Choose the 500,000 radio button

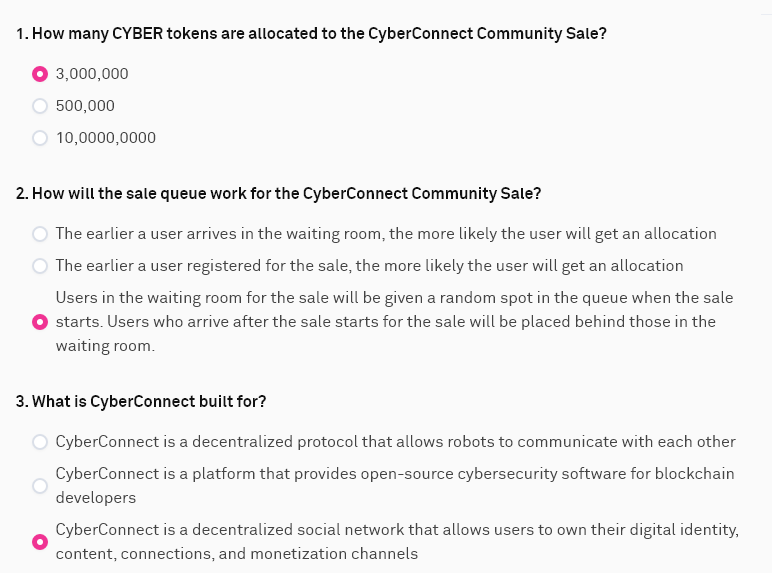(40, 106)
